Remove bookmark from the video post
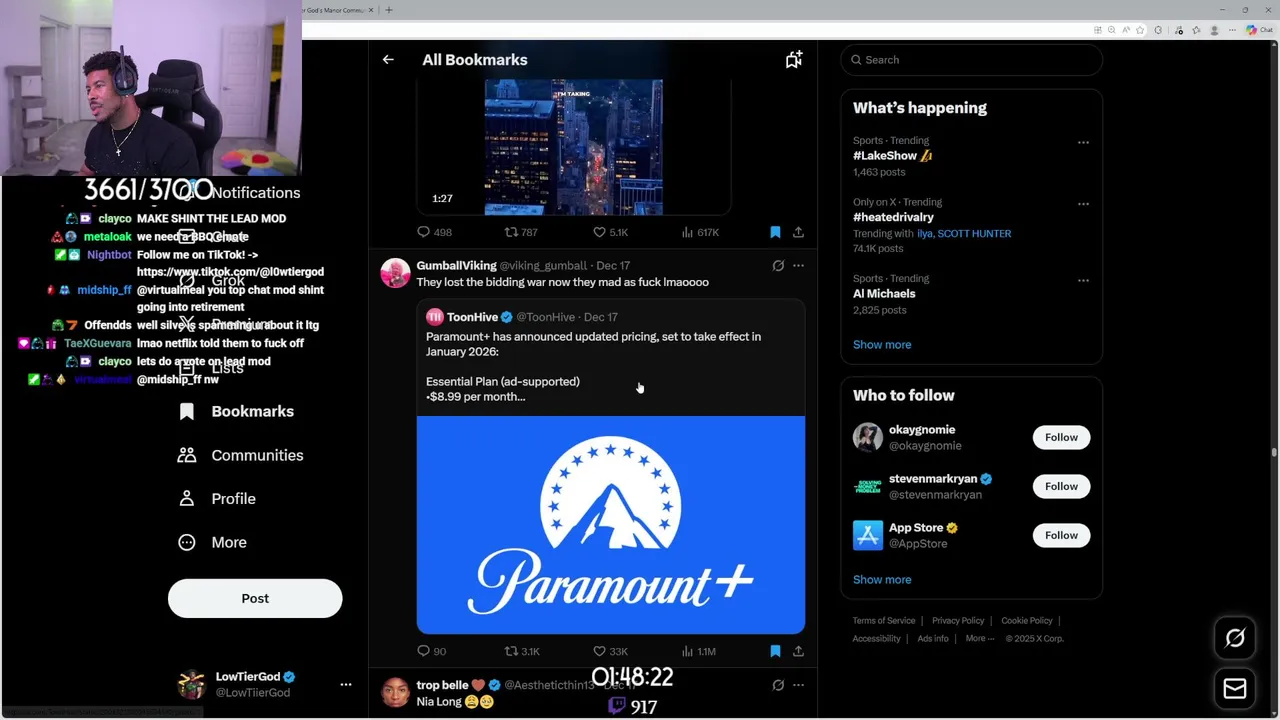Viewport: 1280px width, 720px height. tap(775, 232)
